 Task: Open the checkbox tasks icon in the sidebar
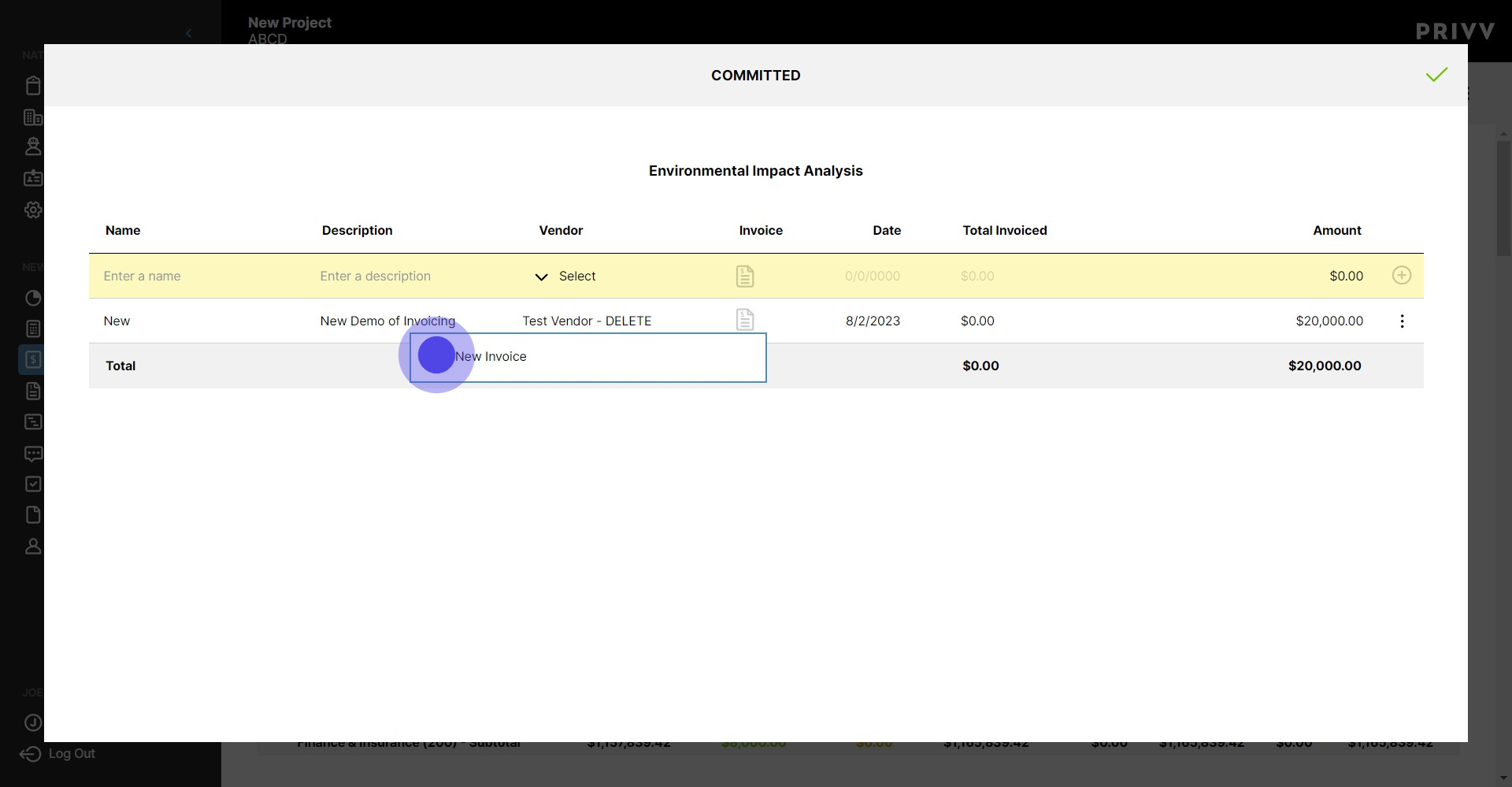33,484
